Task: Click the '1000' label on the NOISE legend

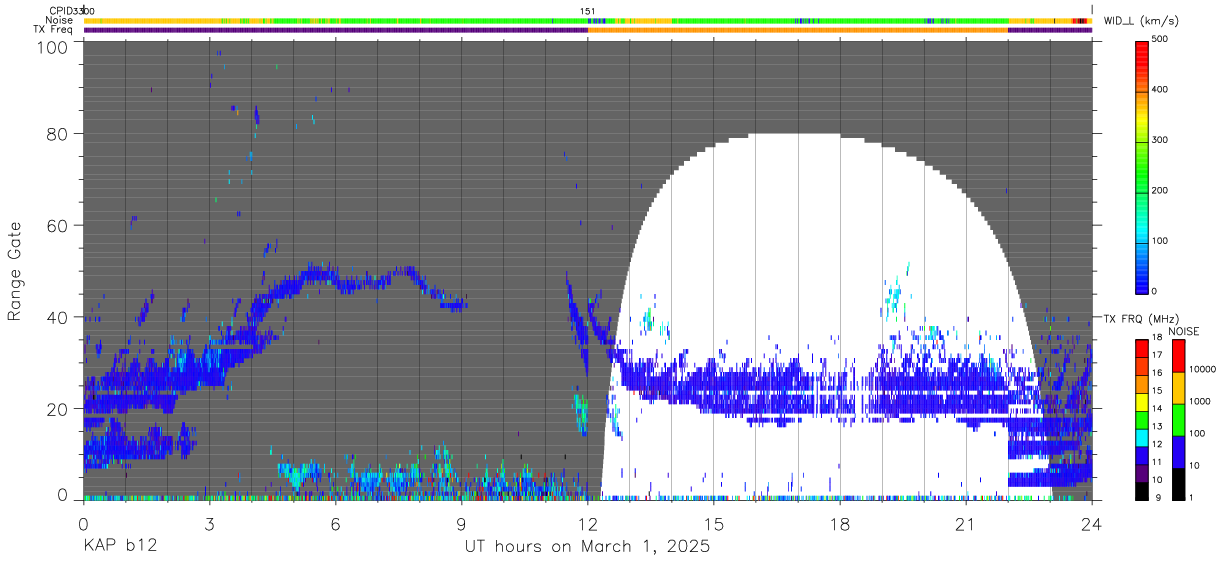Action: pos(1200,400)
